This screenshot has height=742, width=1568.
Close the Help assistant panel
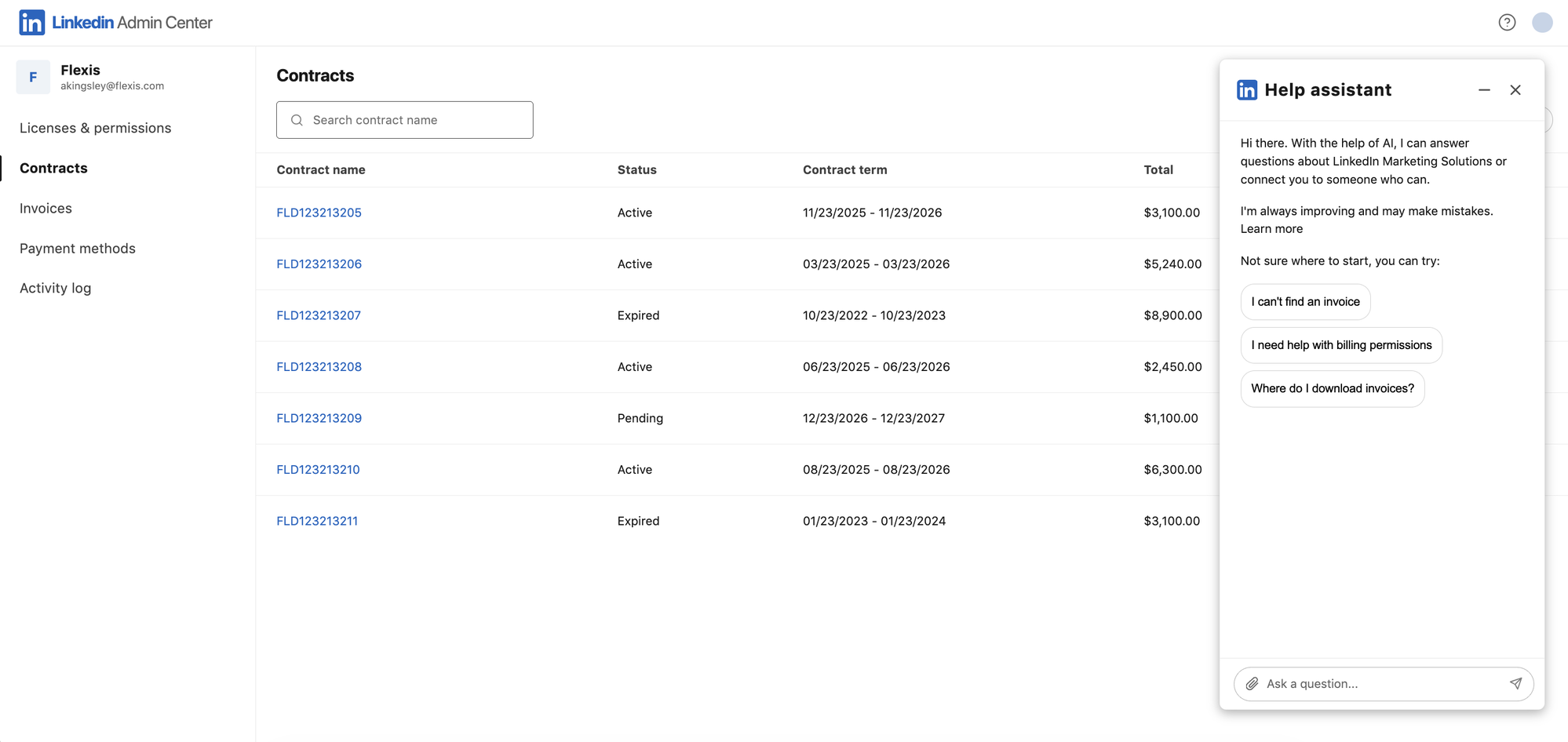1515,90
